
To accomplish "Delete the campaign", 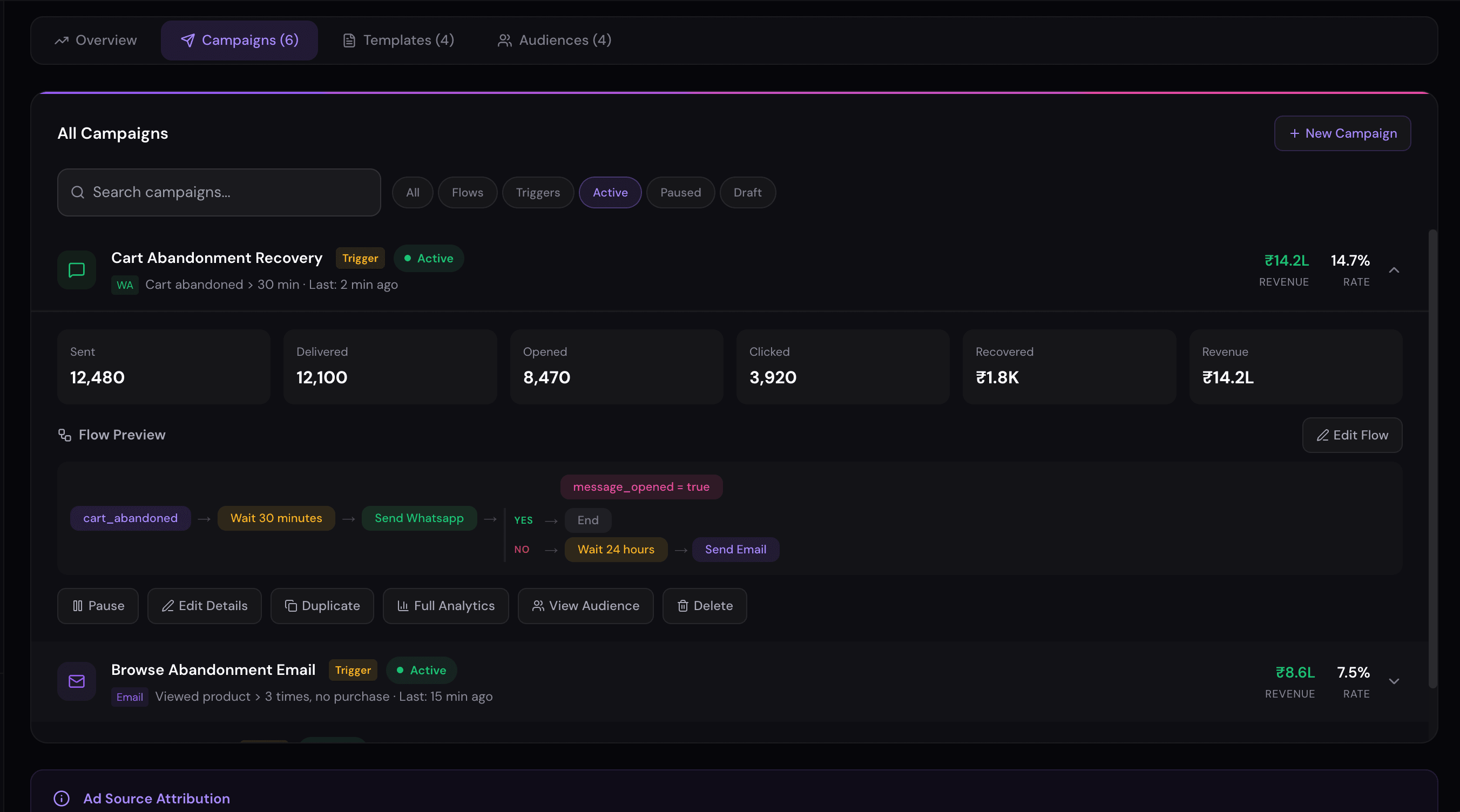I will (x=705, y=606).
